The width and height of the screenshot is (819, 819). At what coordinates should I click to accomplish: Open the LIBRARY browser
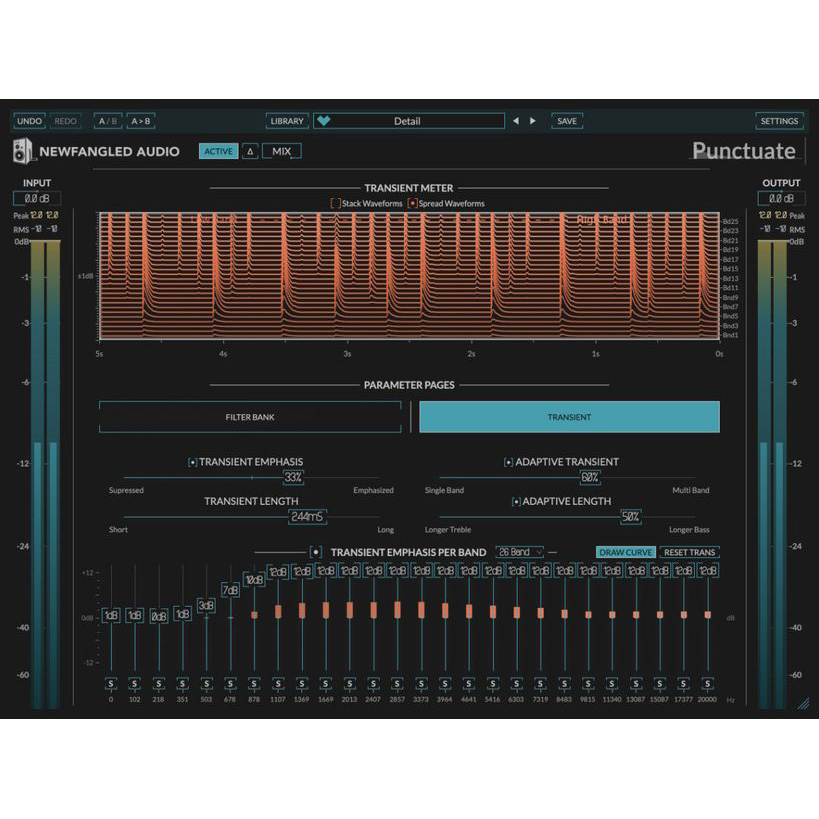pos(287,121)
